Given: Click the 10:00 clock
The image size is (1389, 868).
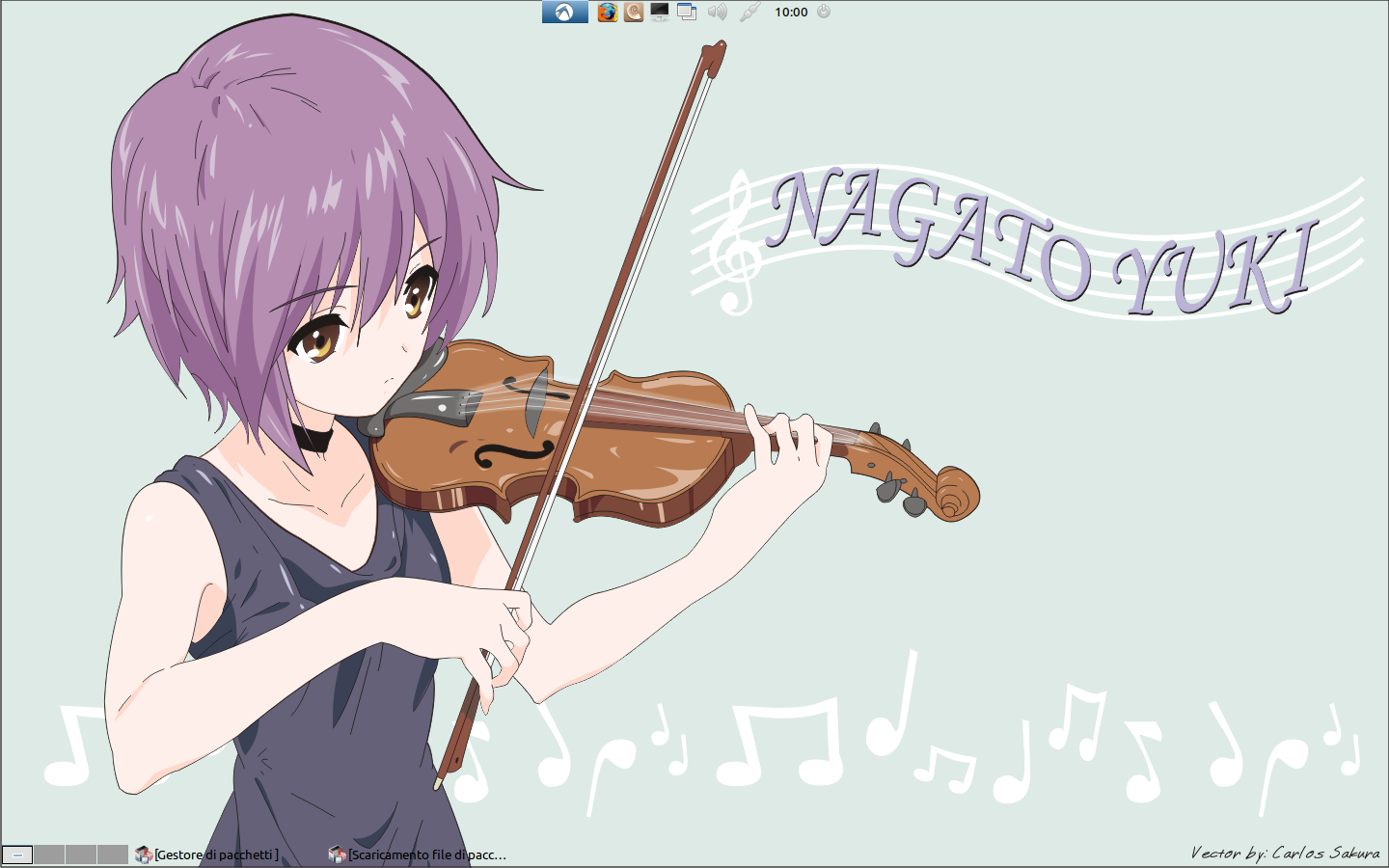Looking at the screenshot, I should (791, 13).
